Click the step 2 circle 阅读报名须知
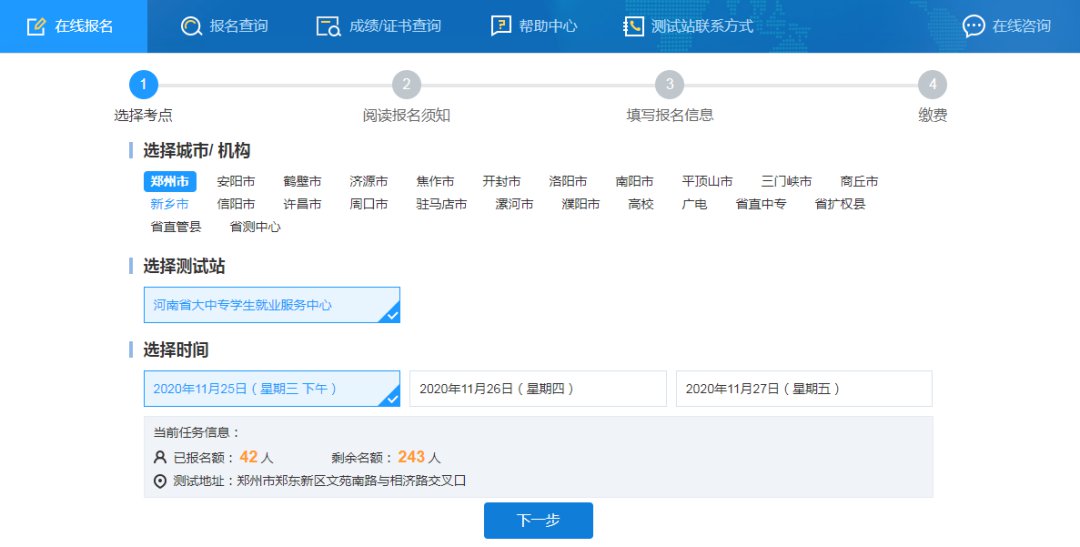The image size is (1080, 547). tap(406, 85)
